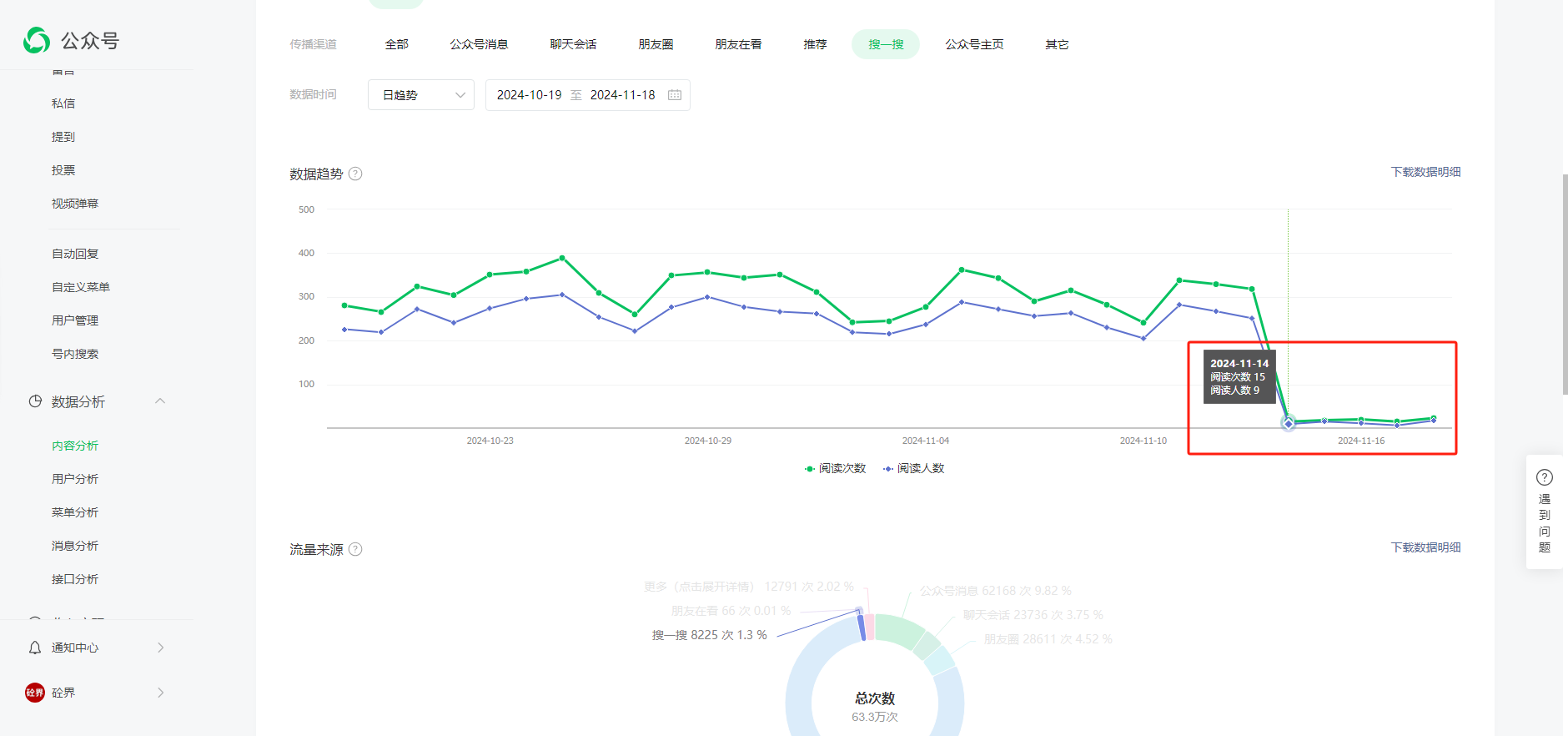1568x736 pixels.
Task: Open 接口分析 in sidebar
Action: click(75, 579)
